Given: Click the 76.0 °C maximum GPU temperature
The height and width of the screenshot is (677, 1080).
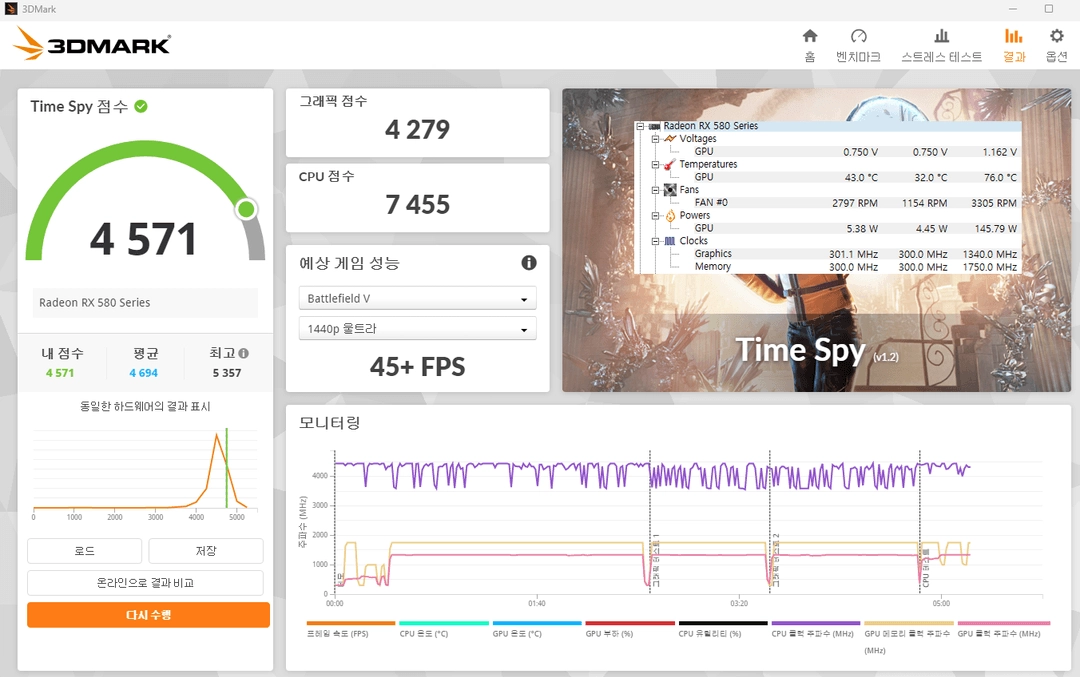Looking at the screenshot, I should pyautogui.click(x=1000, y=177).
